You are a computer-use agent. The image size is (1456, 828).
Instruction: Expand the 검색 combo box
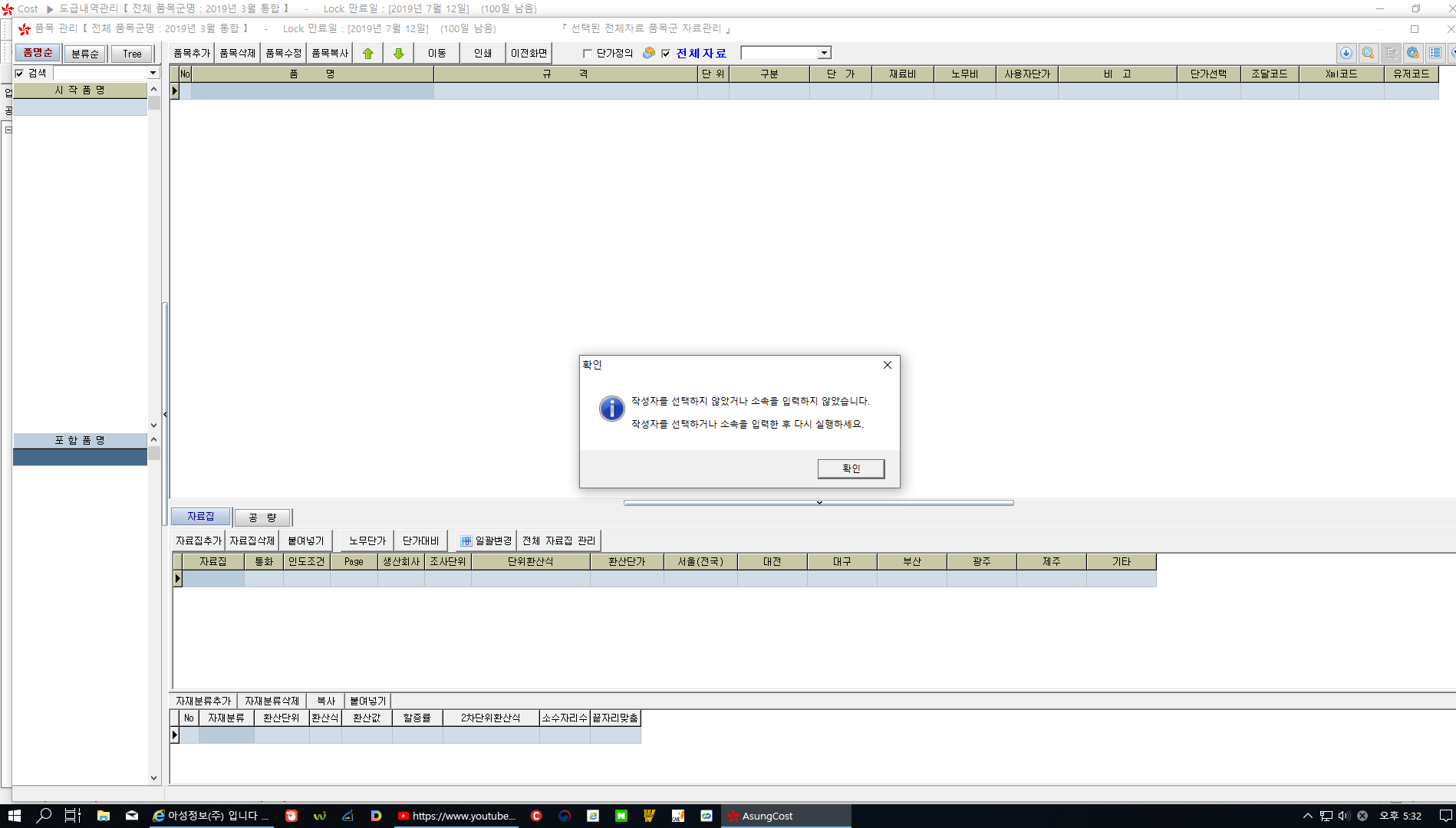(x=153, y=73)
